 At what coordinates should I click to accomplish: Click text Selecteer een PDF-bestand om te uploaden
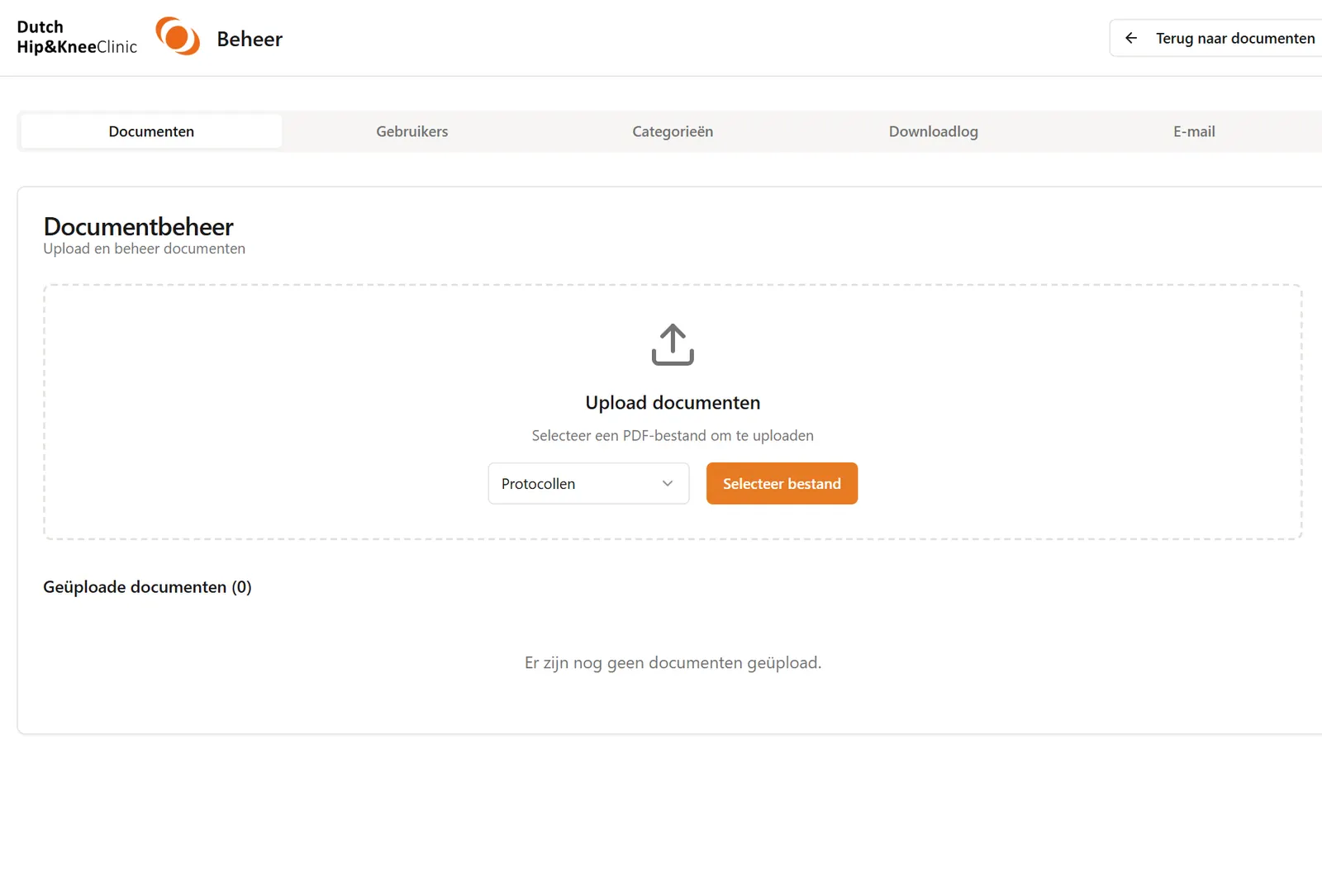(673, 435)
